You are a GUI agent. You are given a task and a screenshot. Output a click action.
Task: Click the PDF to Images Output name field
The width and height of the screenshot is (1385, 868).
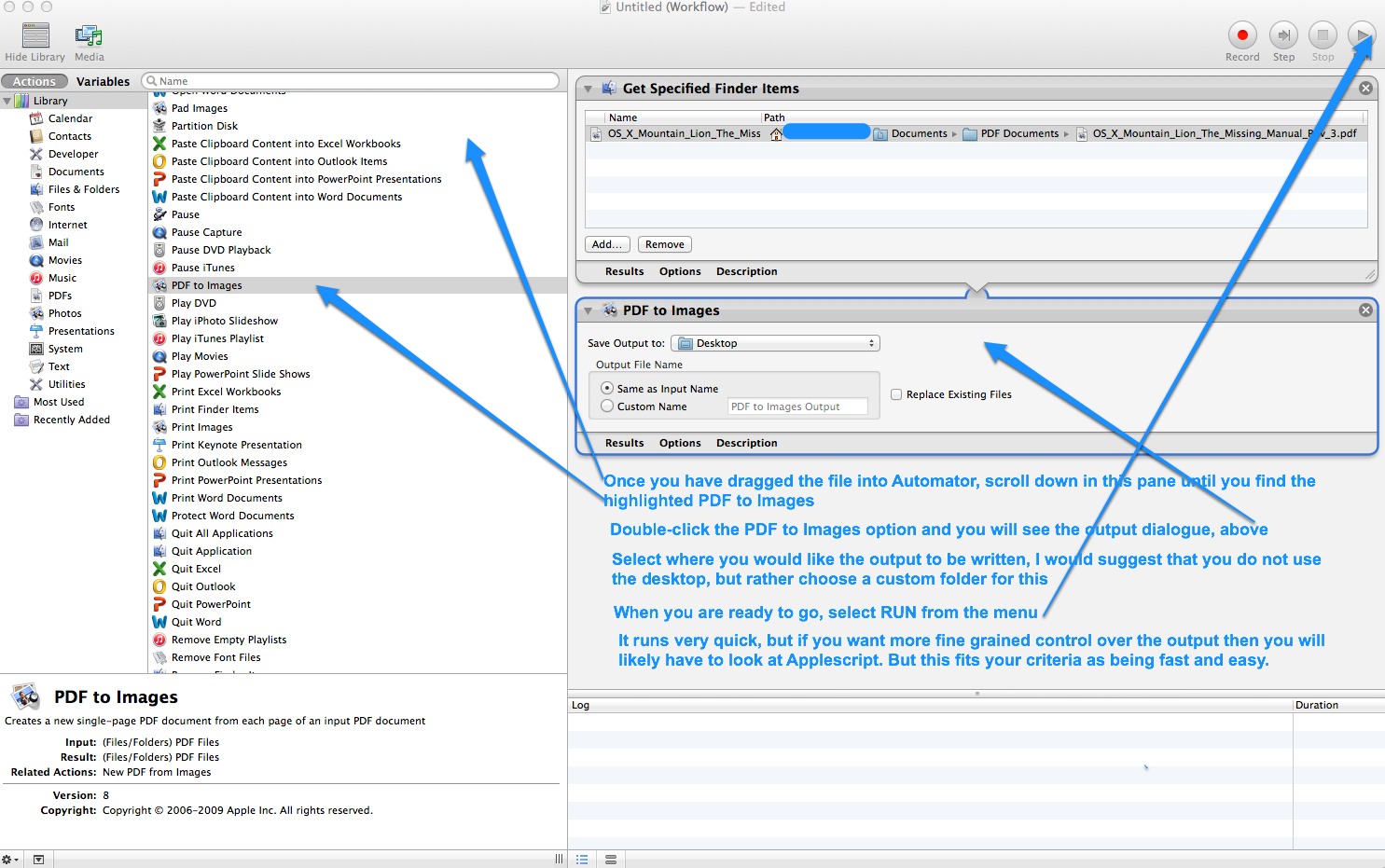click(797, 406)
